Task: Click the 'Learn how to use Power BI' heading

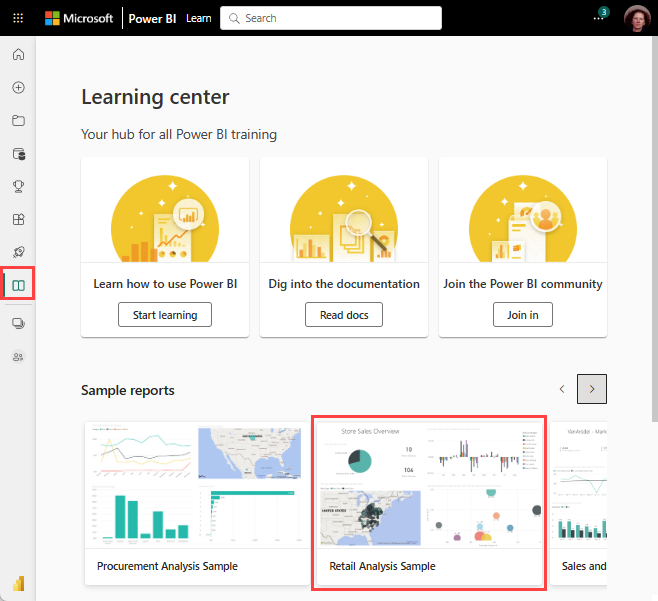Action: 165,284
